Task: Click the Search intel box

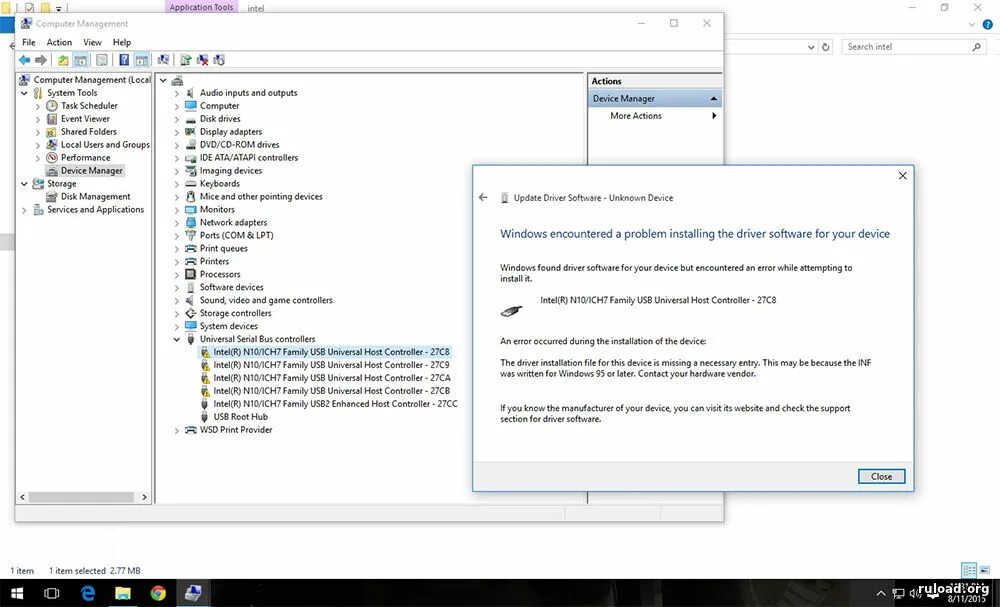Action: pos(913,47)
